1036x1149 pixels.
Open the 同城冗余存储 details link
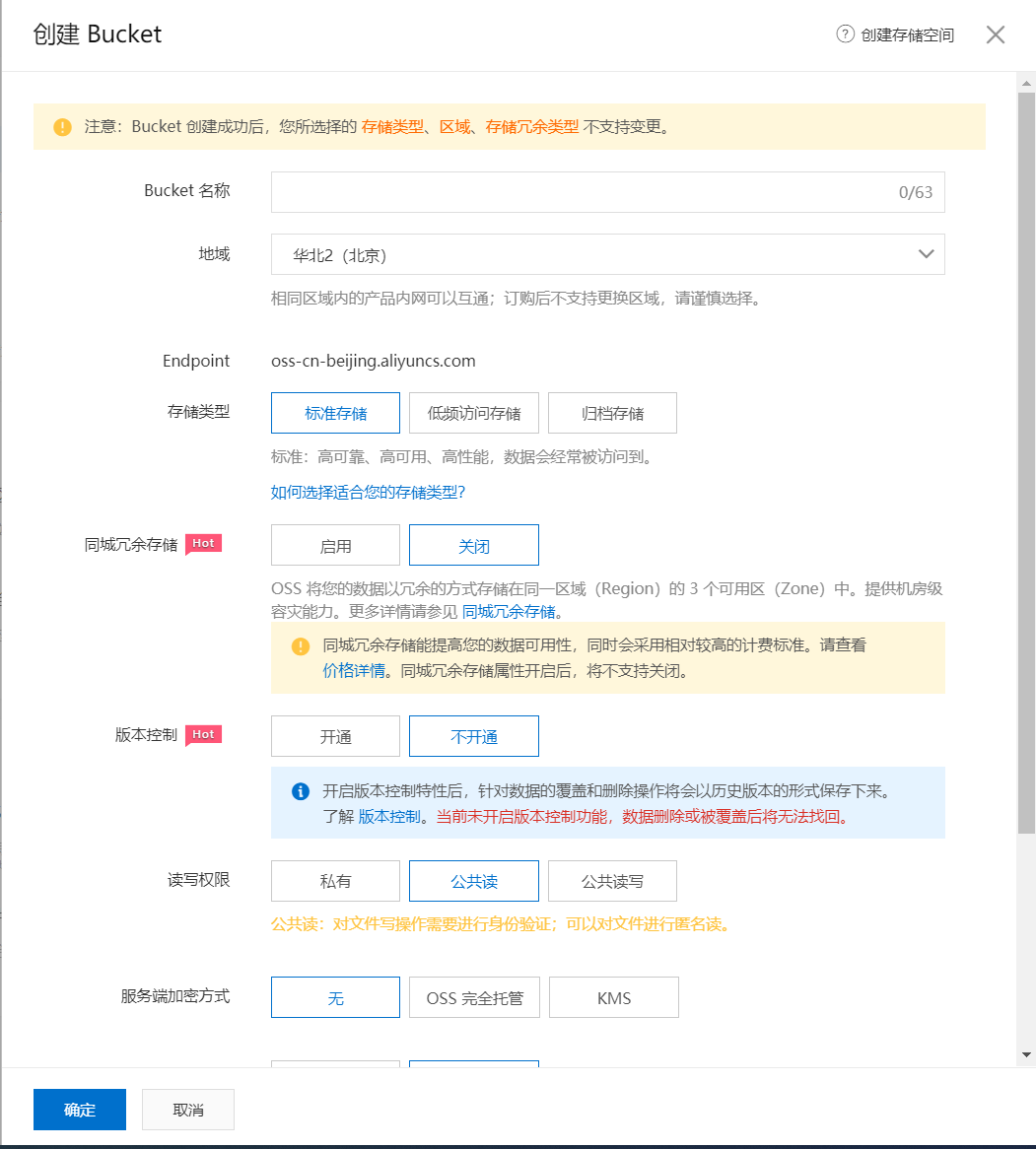(509, 612)
